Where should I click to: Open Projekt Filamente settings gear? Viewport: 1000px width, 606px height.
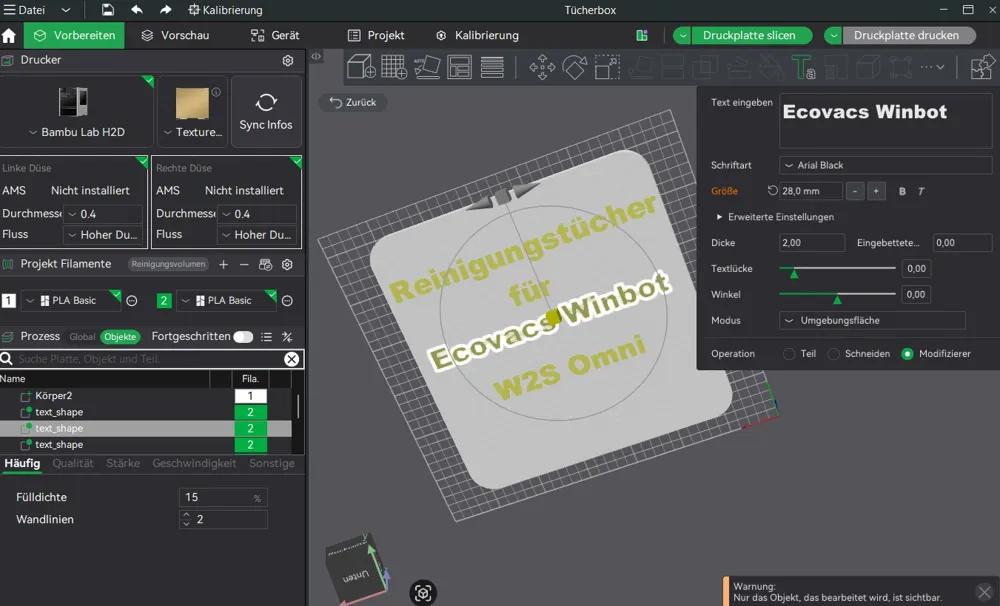[x=287, y=264]
